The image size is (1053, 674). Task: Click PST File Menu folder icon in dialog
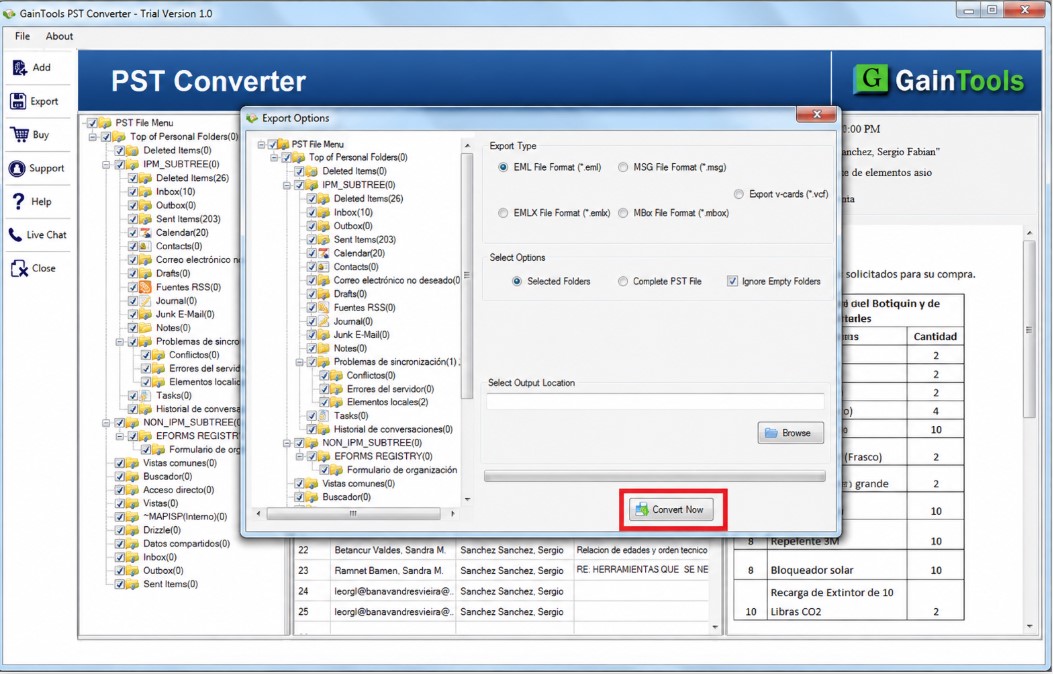[284, 144]
